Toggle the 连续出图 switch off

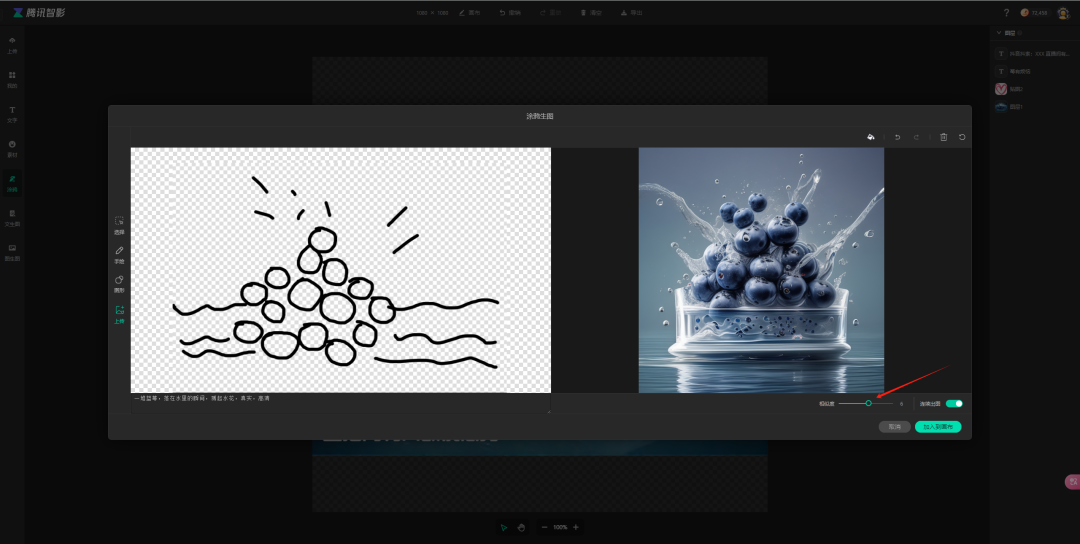[x=954, y=403]
